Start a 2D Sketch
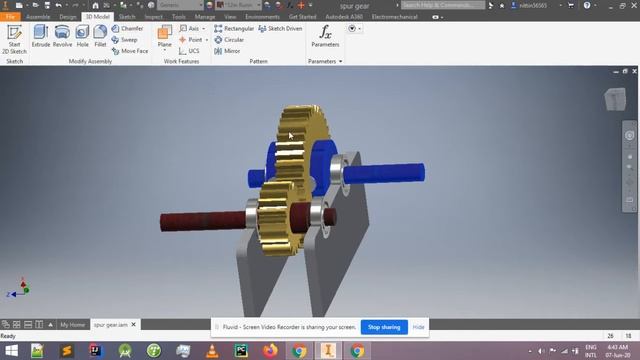640x360 pixels. (14, 39)
